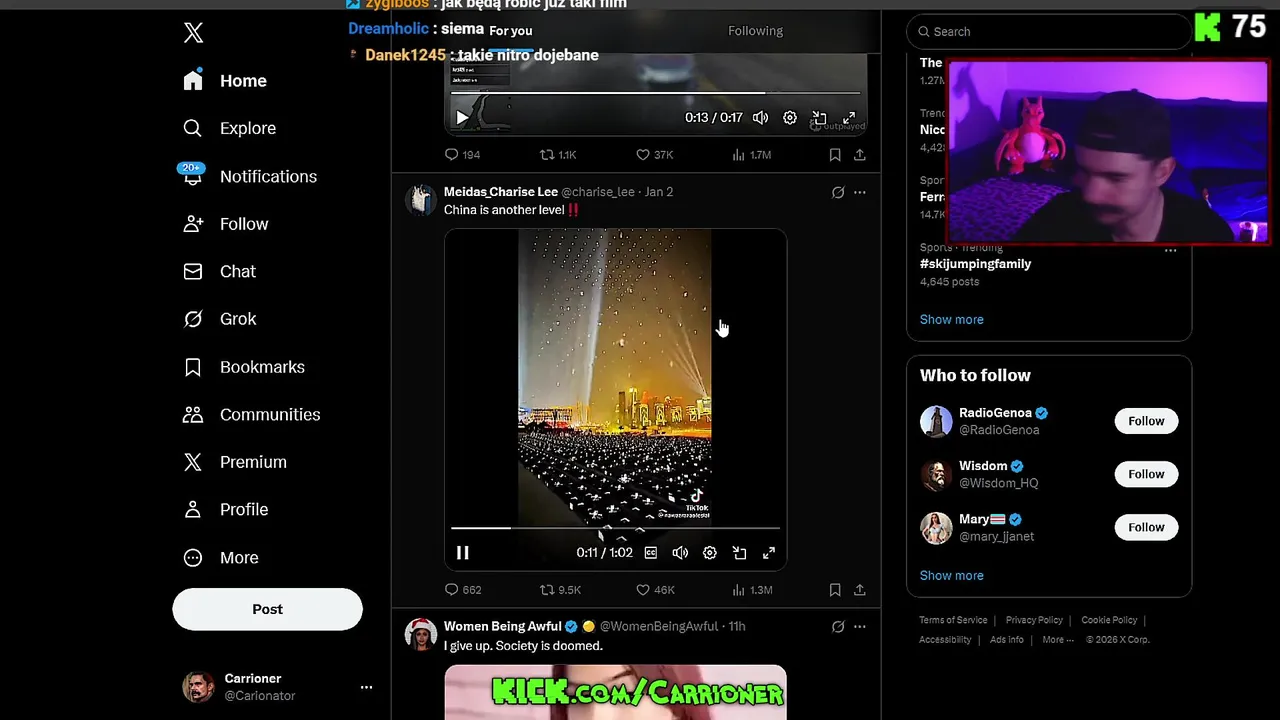Follow RadioGenoa

click(1146, 421)
